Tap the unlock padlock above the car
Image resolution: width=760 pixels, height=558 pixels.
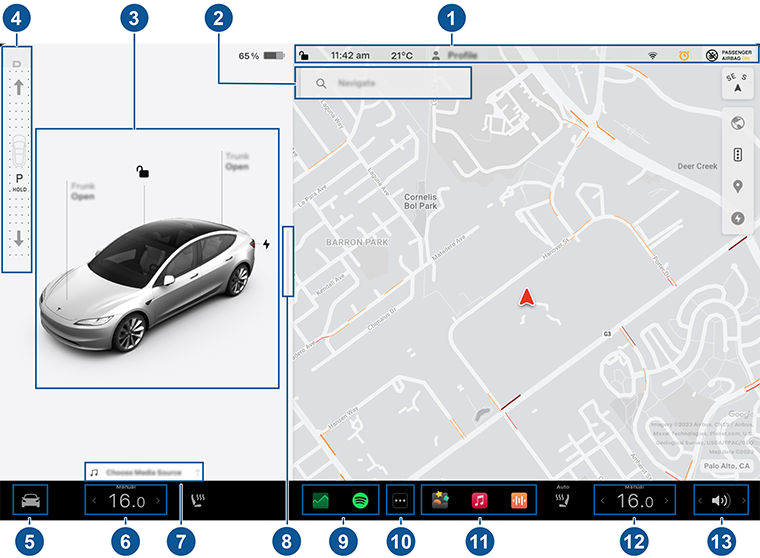click(x=142, y=171)
